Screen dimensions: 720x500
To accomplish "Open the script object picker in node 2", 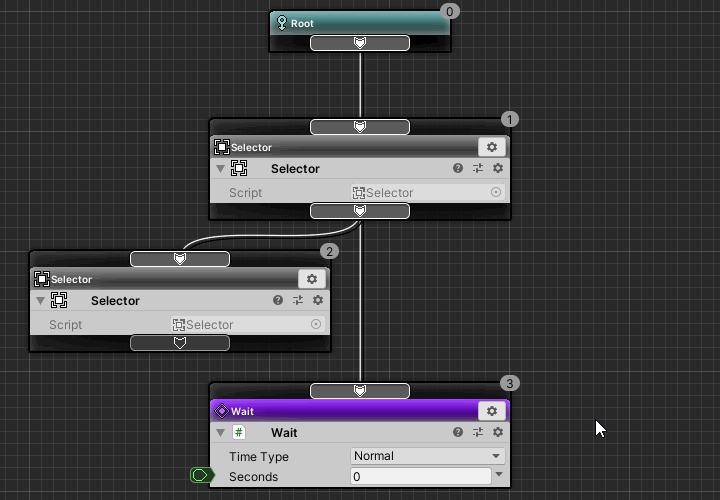I will coord(316,325).
